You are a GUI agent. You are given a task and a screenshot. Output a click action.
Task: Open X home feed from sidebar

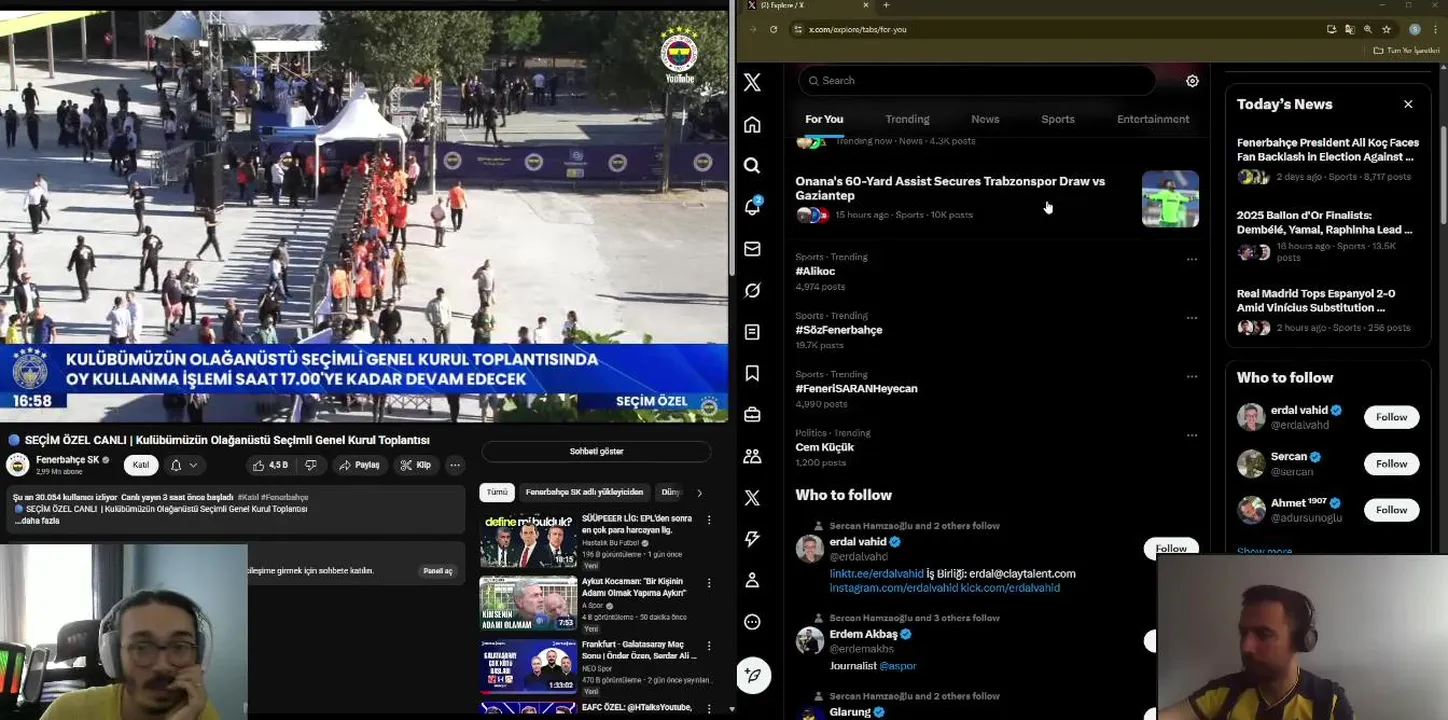[x=752, y=125]
